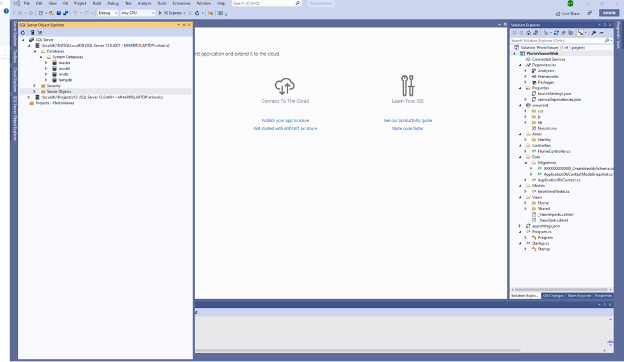This screenshot has width=624, height=362.
Task: Click the Properties wrench icon in Solution Explorer
Action: 594,33
